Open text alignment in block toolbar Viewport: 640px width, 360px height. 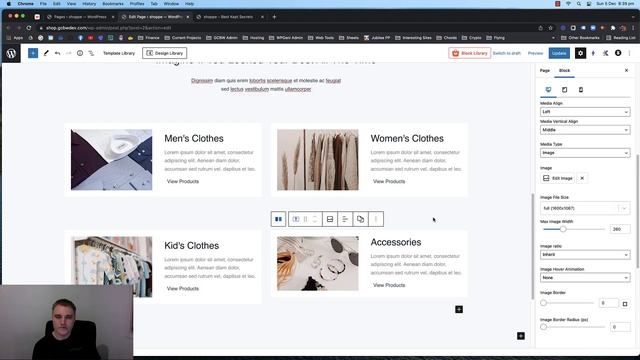(x=345, y=219)
